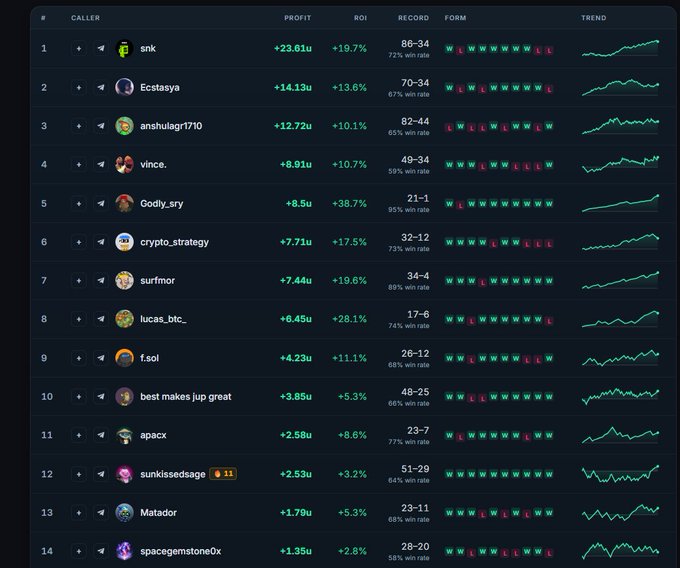Screen dimensions: 680x568
Task: Click the plus button in snk's row
Action: coord(78,49)
